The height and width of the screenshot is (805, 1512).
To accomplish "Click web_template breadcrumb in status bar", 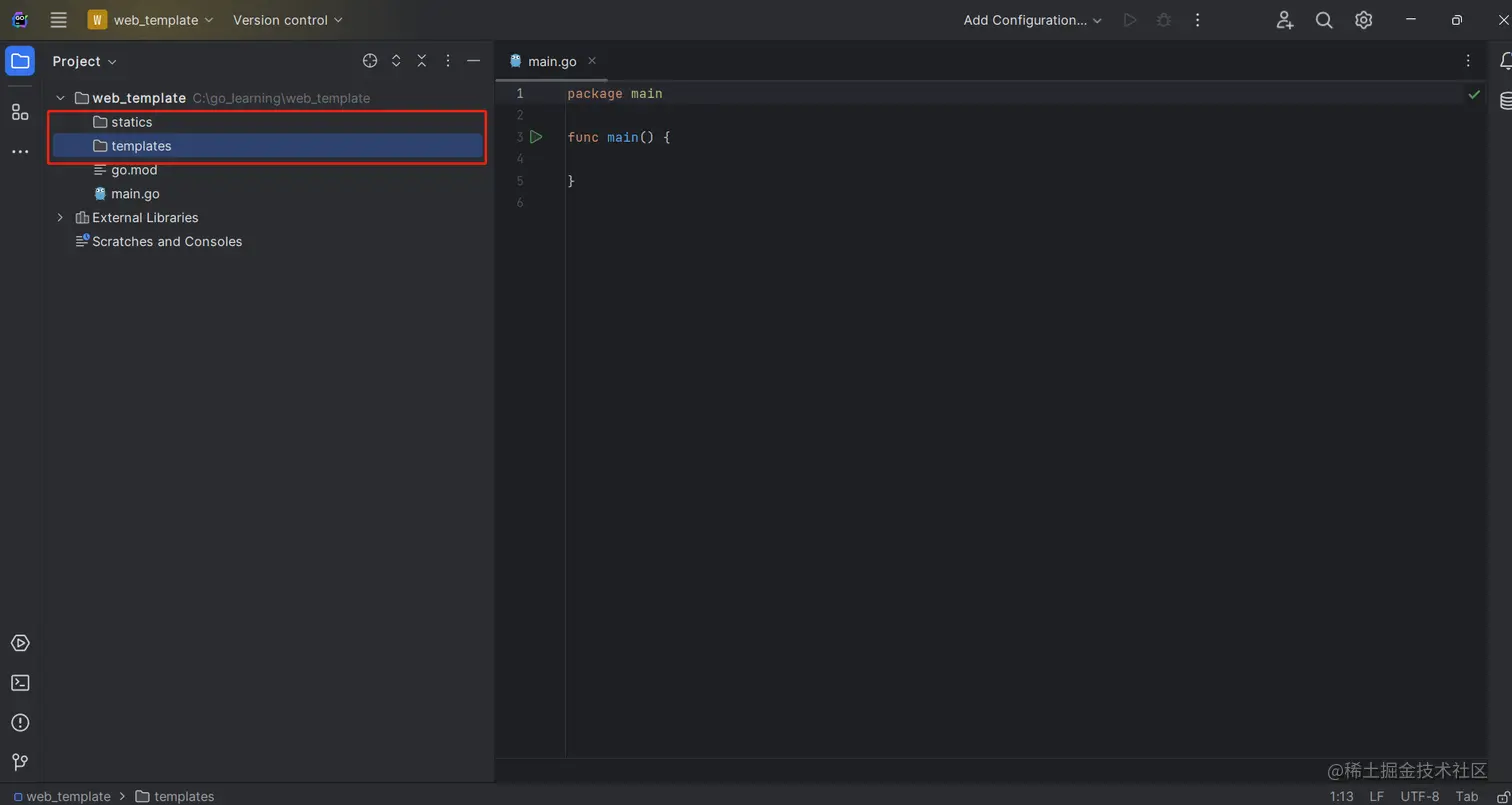I will click(x=62, y=796).
